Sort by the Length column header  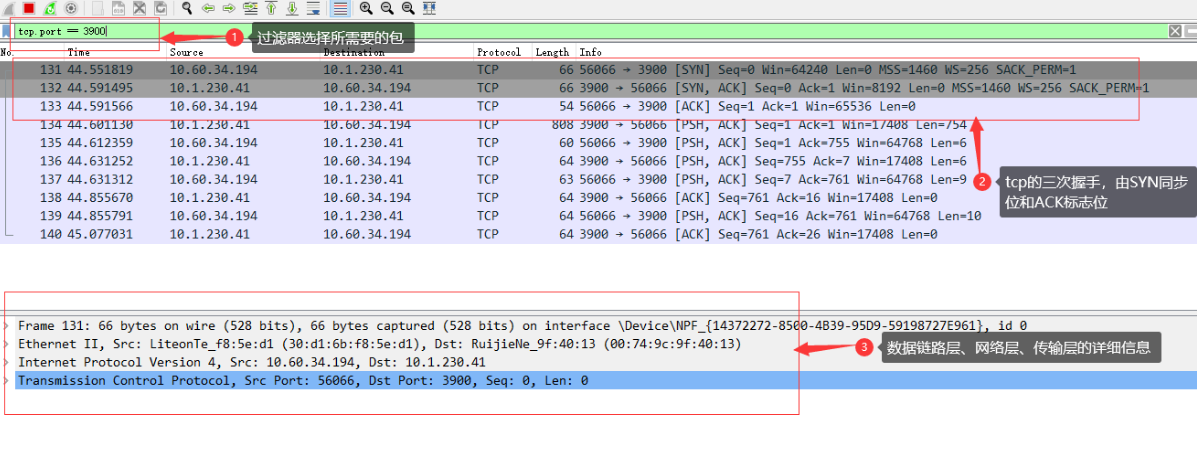(x=553, y=52)
